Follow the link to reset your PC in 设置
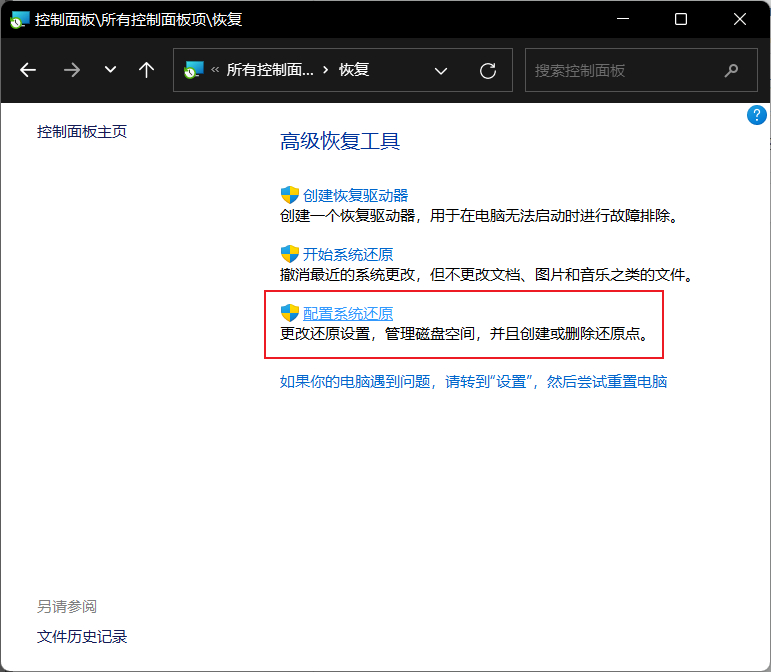Screen dimensions: 771x672 pos(473,381)
